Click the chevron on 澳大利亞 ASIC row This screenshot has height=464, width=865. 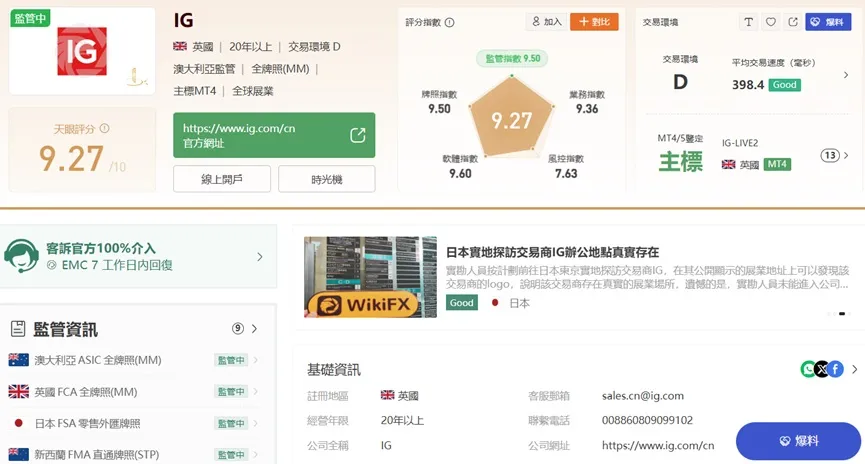click(255, 360)
